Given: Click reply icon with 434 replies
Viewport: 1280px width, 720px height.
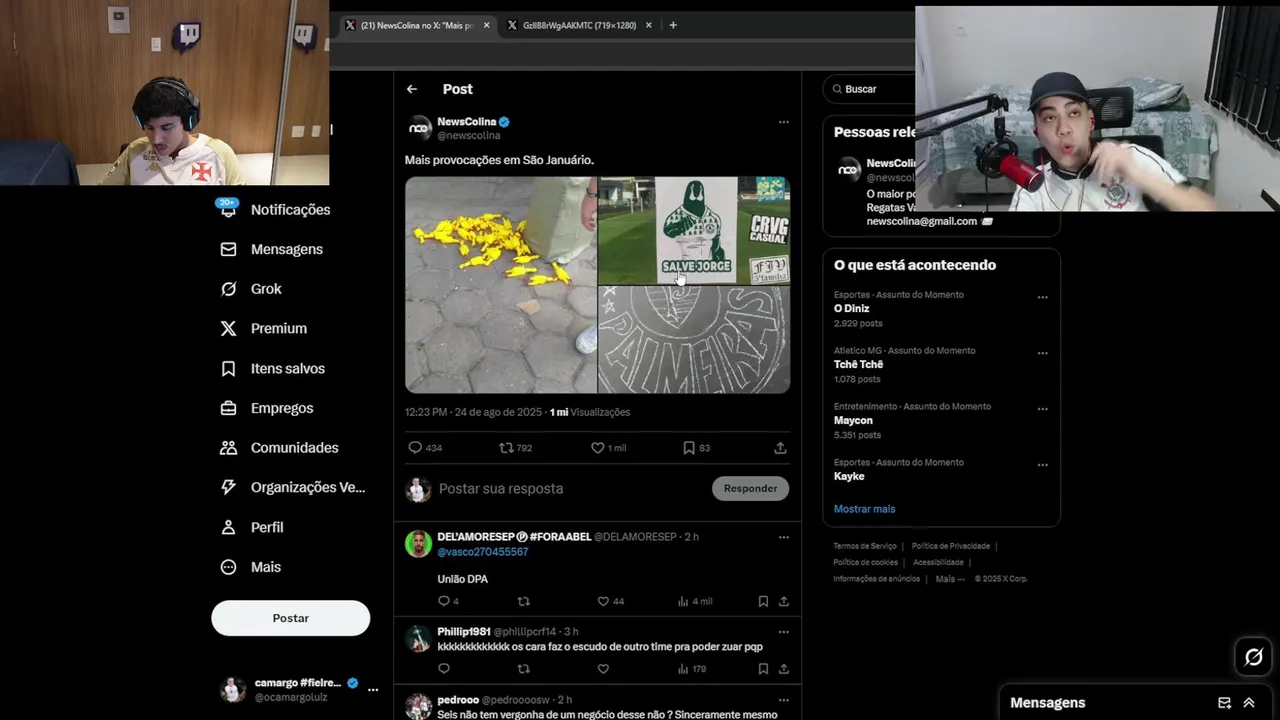Looking at the screenshot, I should pyautogui.click(x=415, y=448).
